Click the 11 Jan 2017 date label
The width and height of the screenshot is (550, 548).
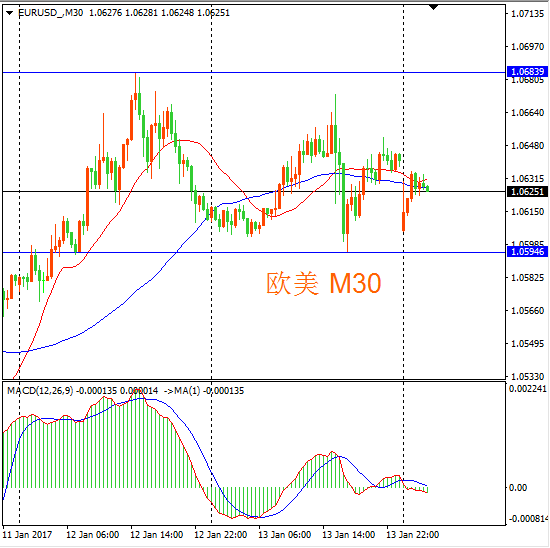click(x=27, y=535)
